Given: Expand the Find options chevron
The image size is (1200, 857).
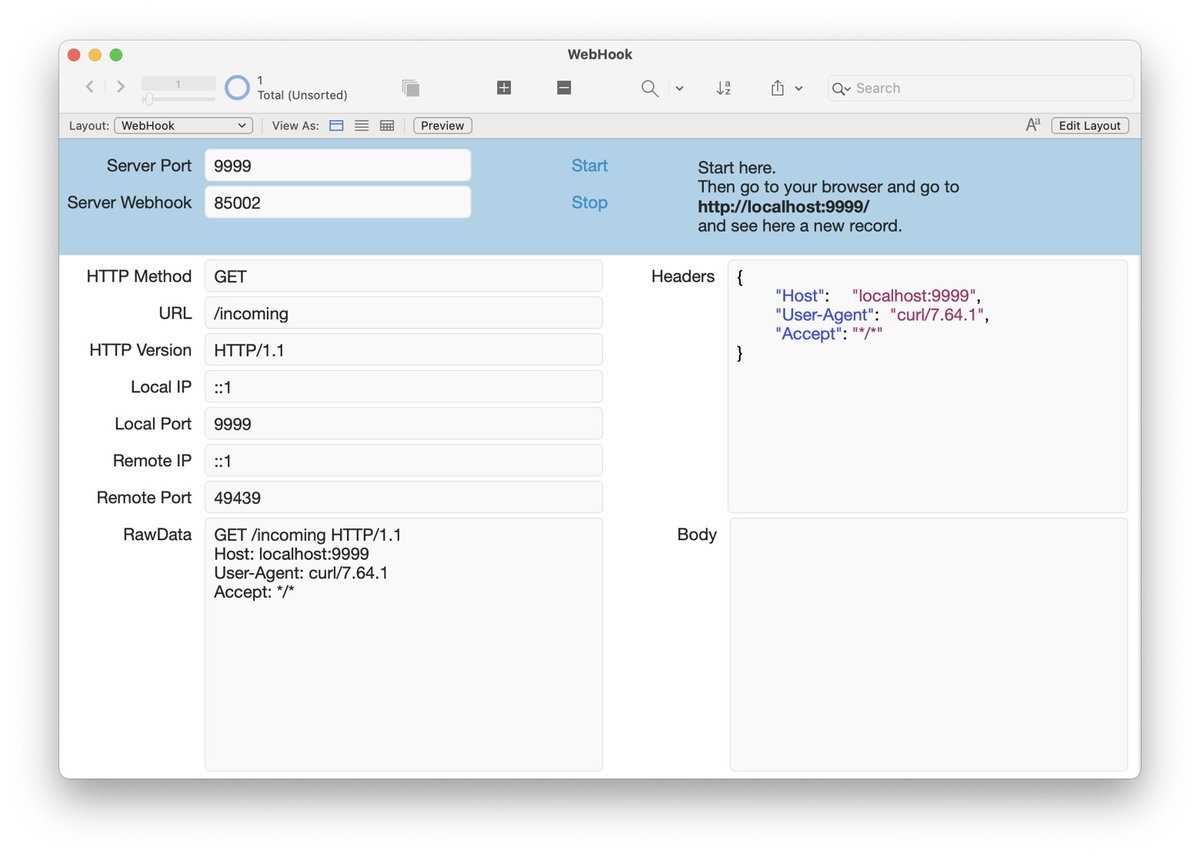Looking at the screenshot, I should pyautogui.click(x=679, y=88).
